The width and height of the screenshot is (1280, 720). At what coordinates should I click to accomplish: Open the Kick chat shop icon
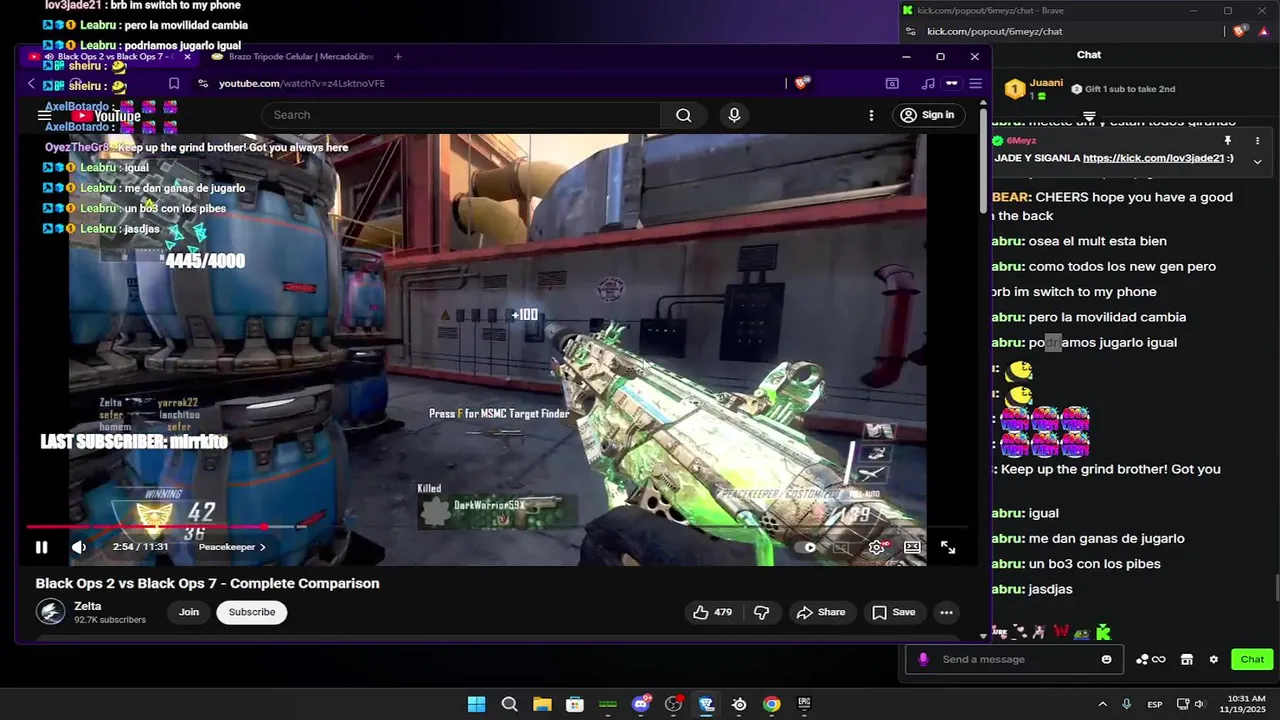coord(1186,659)
